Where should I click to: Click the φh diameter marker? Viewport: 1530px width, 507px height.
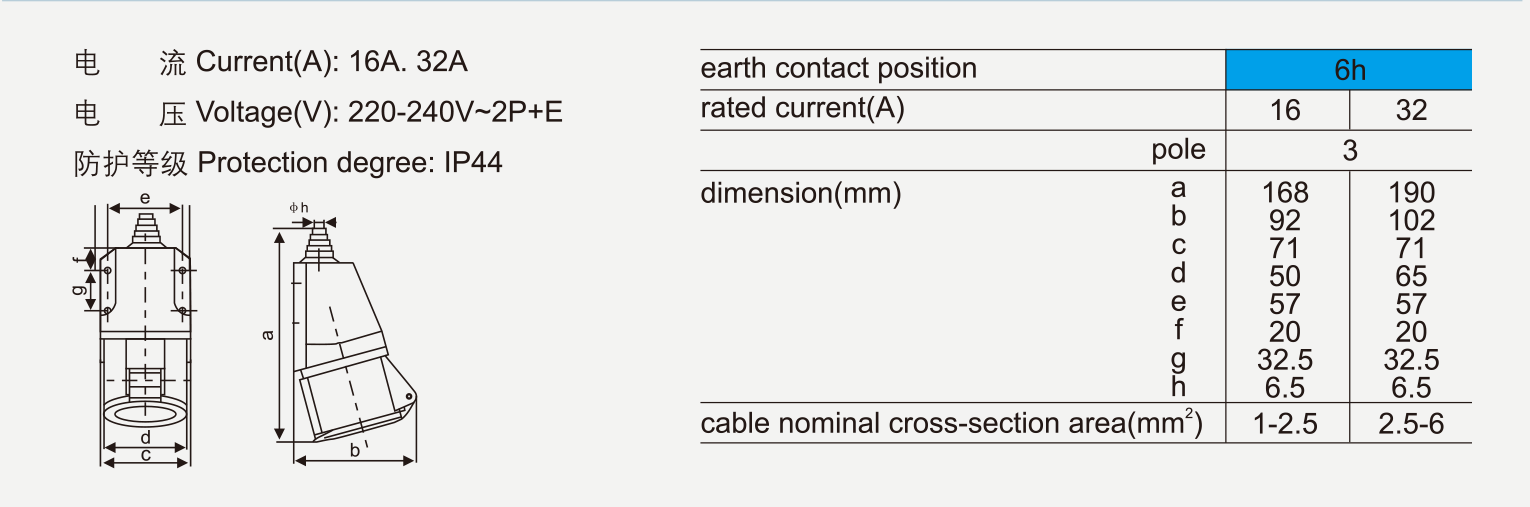pyautogui.click(x=299, y=207)
